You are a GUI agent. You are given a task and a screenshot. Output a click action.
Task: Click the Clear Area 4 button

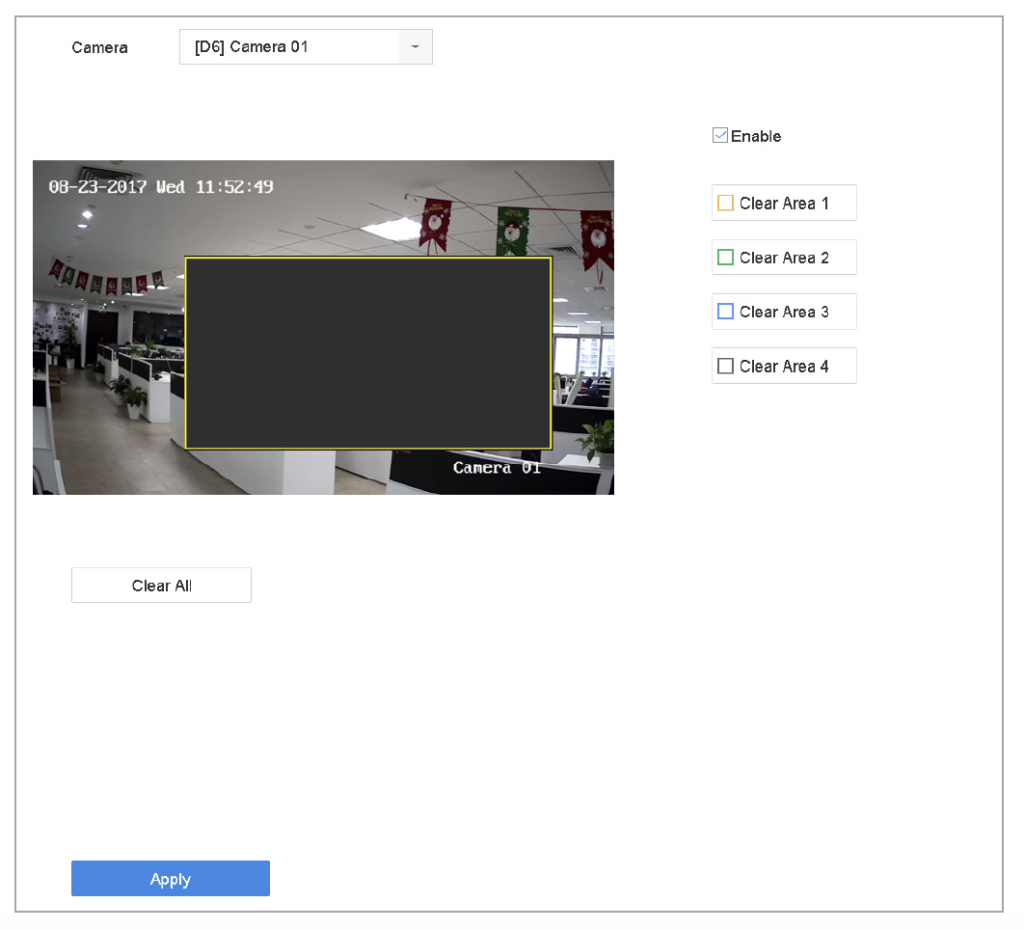pos(784,365)
